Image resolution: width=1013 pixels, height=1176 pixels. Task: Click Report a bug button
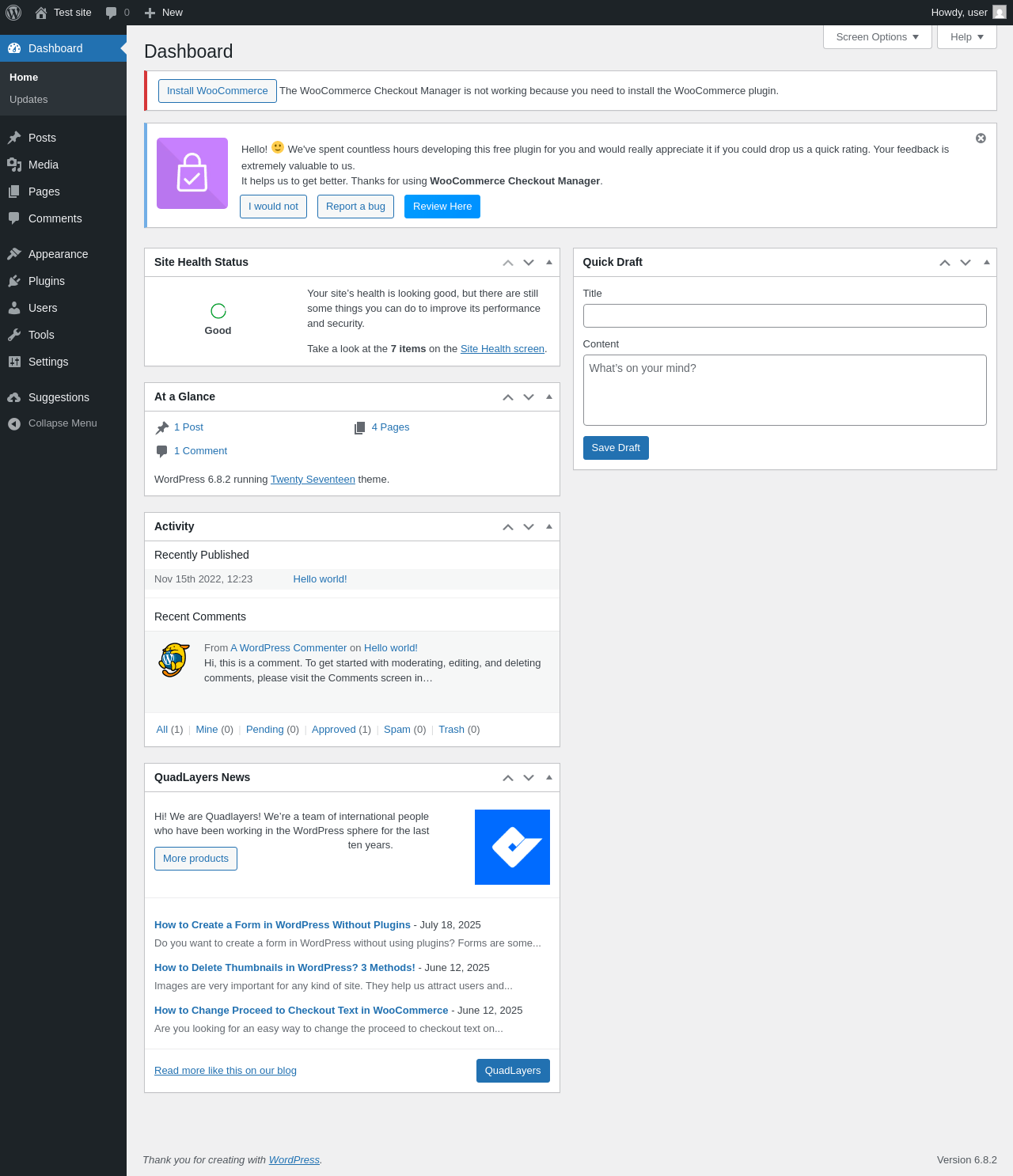coord(355,207)
